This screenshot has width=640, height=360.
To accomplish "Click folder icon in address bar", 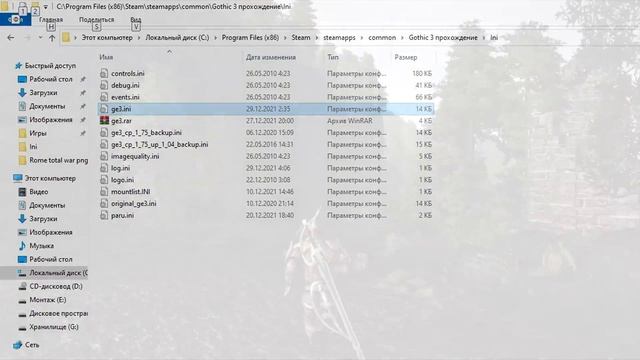I will (x=66, y=38).
